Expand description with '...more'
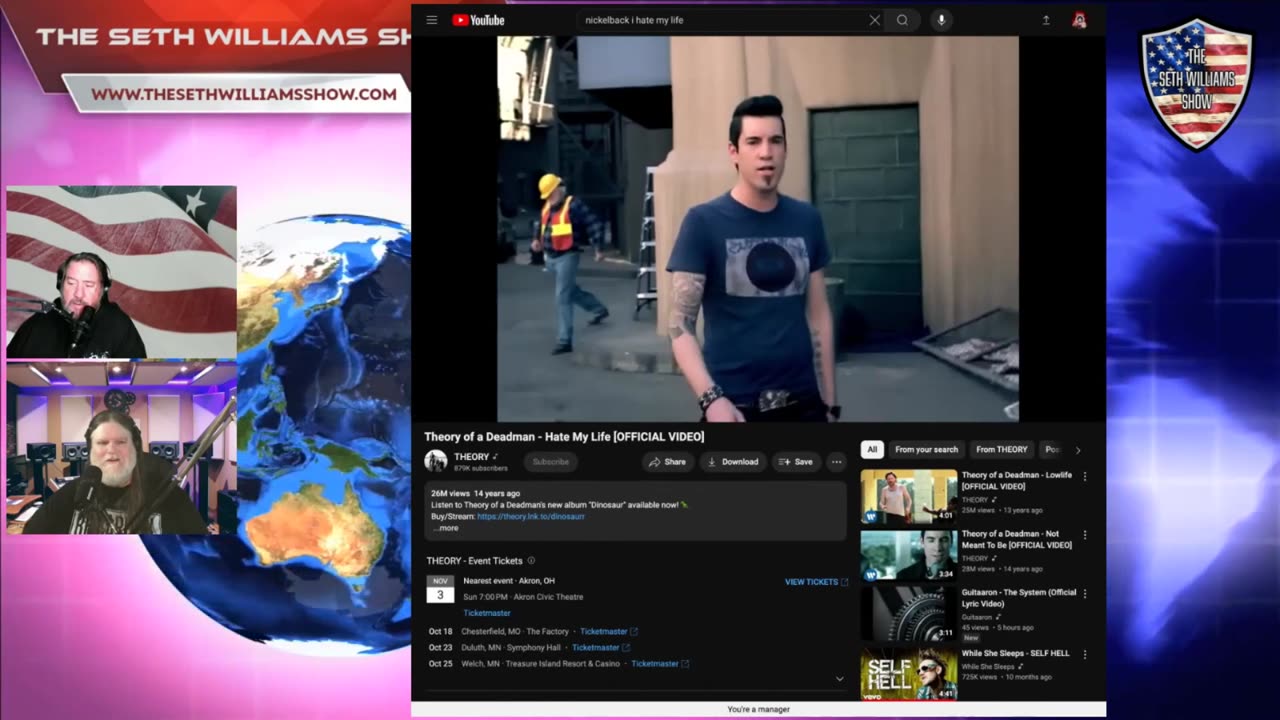Image resolution: width=1280 pixels, height=720 pixels. [446, 528]
